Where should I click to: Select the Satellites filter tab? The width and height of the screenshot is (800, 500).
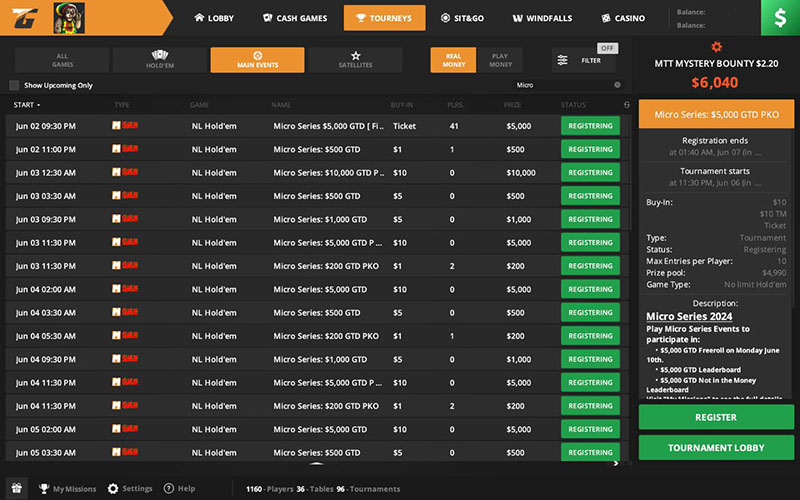(x=355, y=60)
